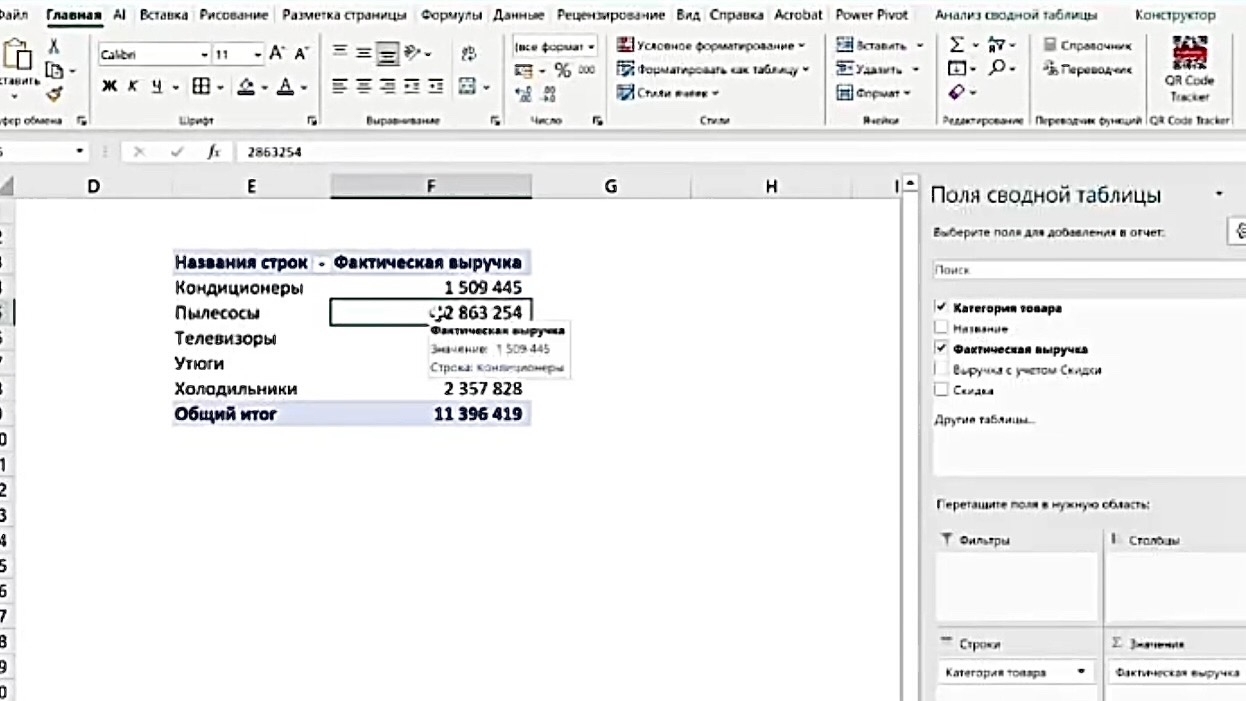Open Find and Select magnifier
The width and height of the screenshot is (1246, 701).
tap(997, 69)
